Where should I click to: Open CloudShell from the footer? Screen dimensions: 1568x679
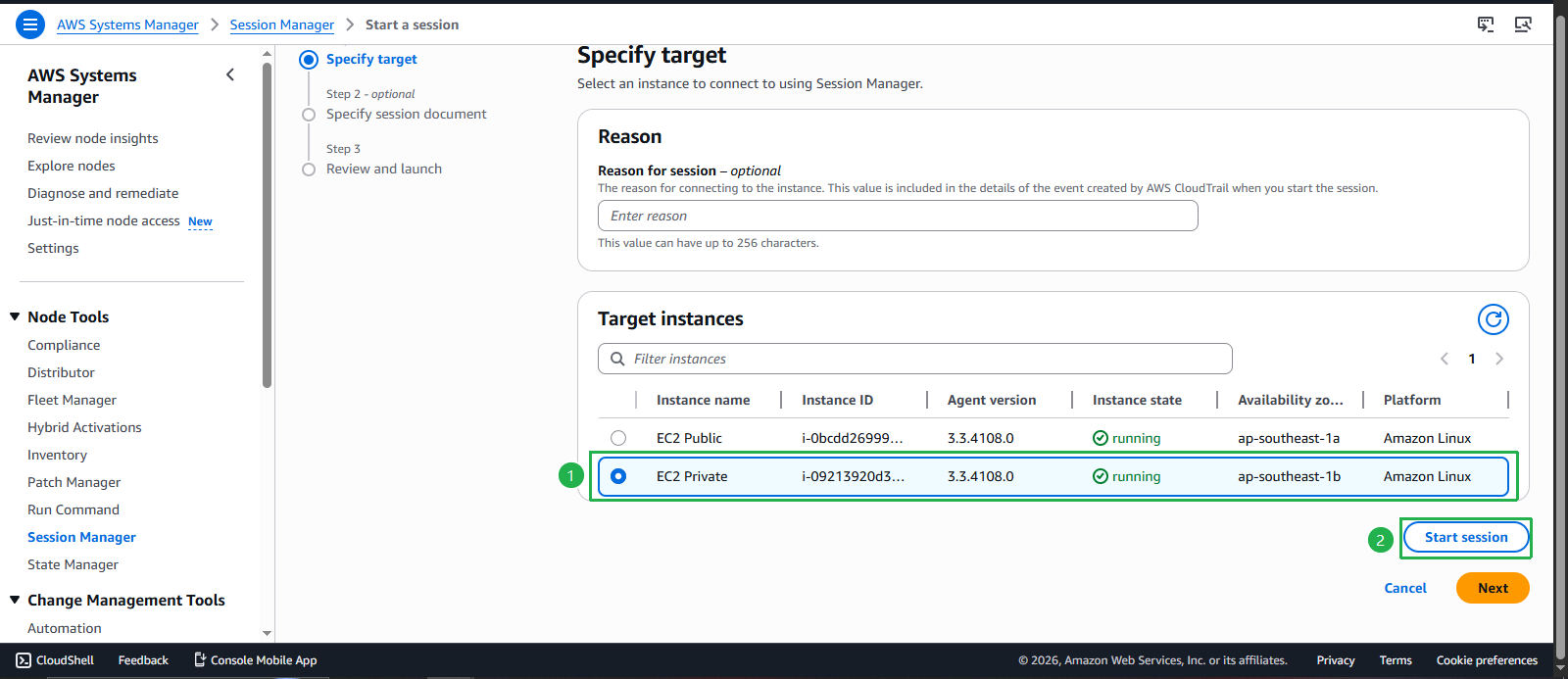(55, 660)
